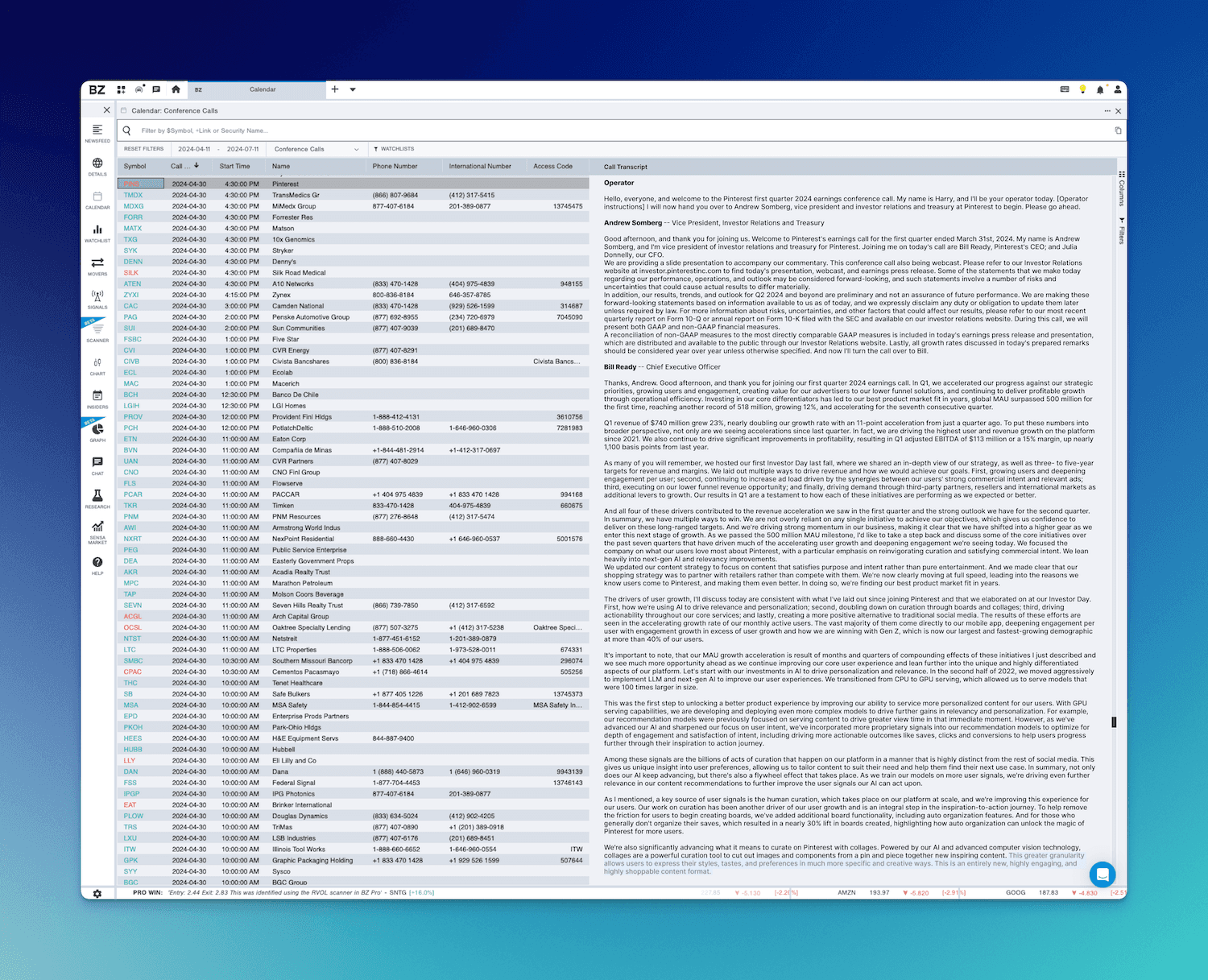Expand the Filters side panel

[x=1122, y=230]
